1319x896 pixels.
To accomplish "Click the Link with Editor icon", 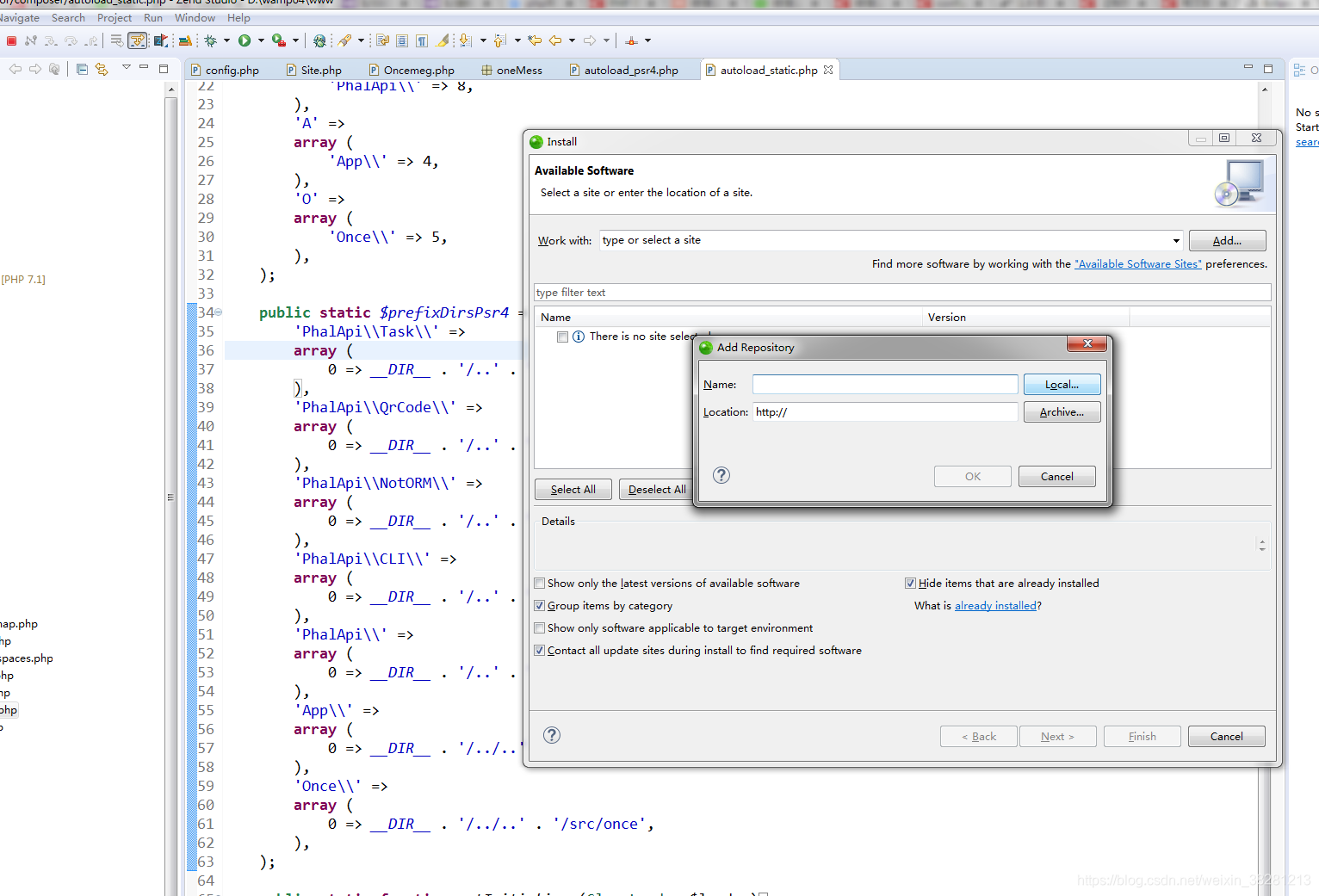I will point(102,69).
